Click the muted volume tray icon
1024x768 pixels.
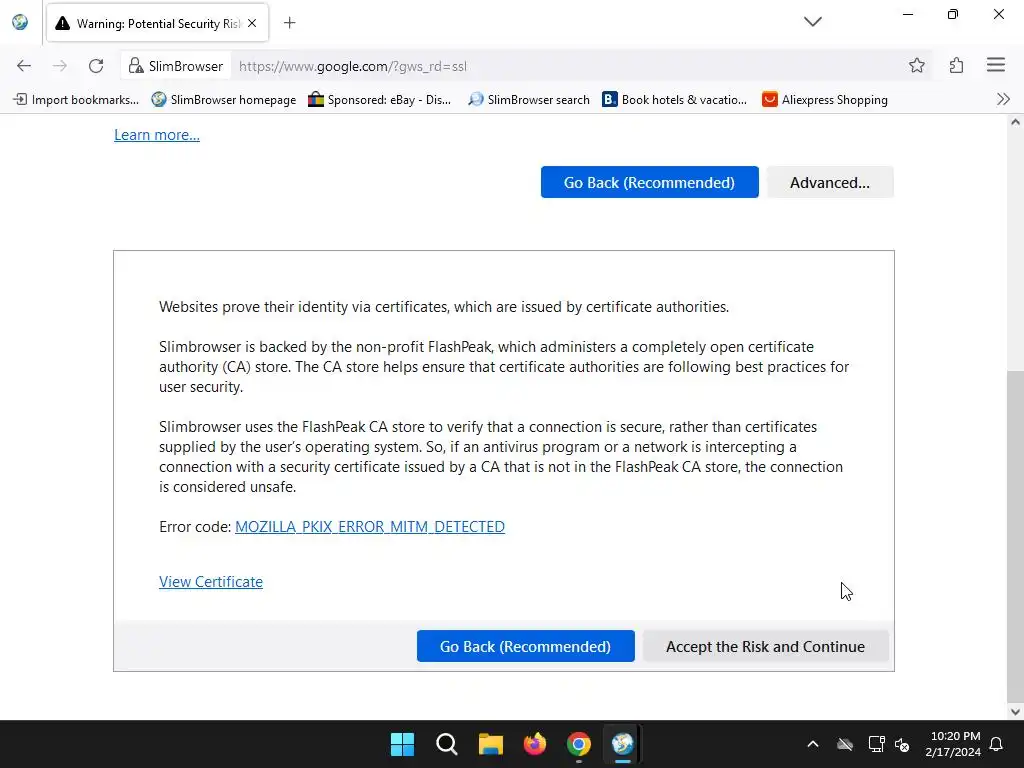click(x=902, y=744)
